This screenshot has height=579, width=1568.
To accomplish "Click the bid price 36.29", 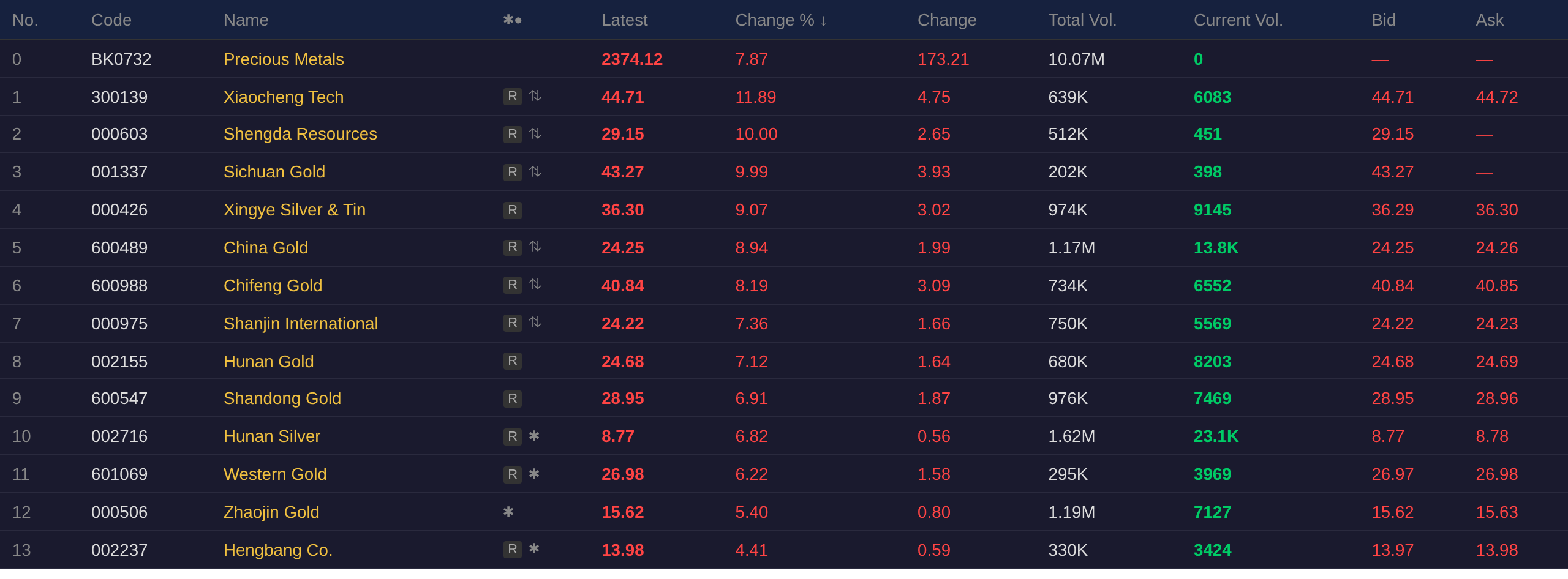I will (x=1392, y=210).
